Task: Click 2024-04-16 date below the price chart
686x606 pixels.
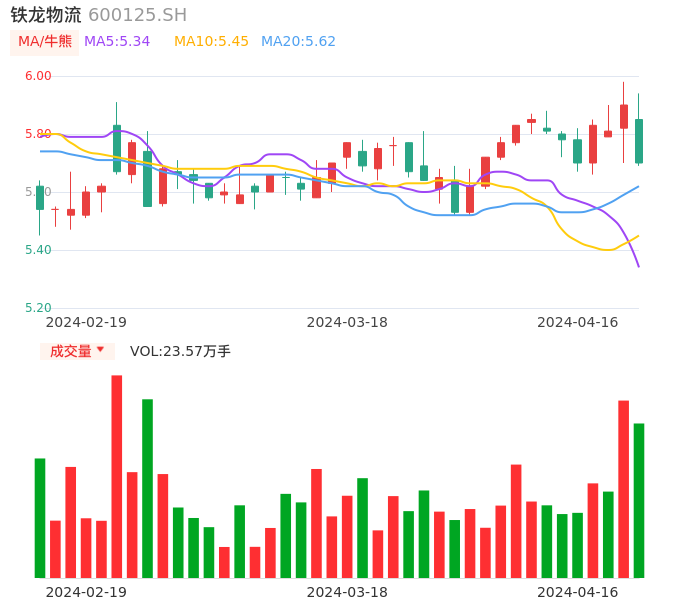Action: click(578, 322)
